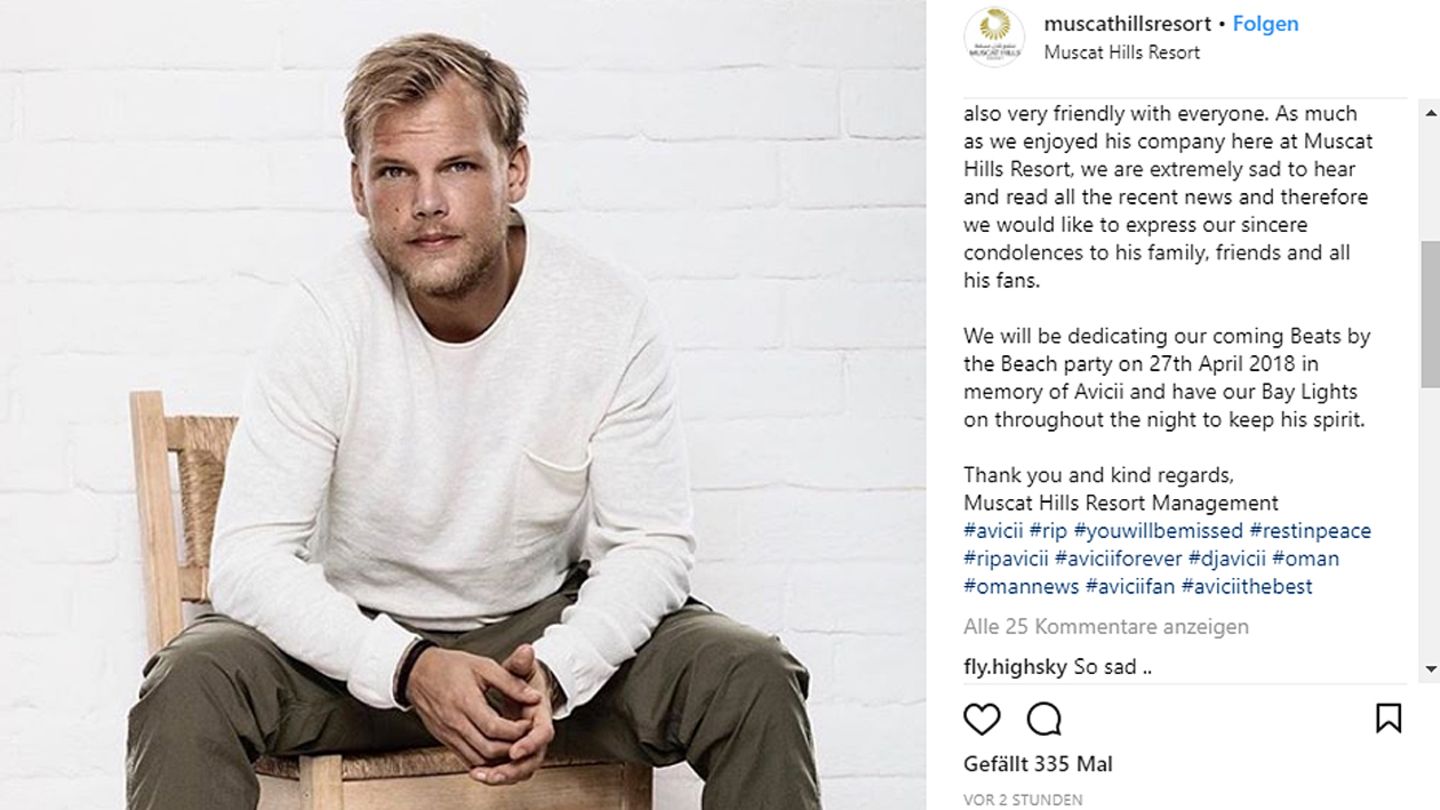The image size is (1440, 810).
Task: Expand all 25 comments
Action: tap(1106, 627)
